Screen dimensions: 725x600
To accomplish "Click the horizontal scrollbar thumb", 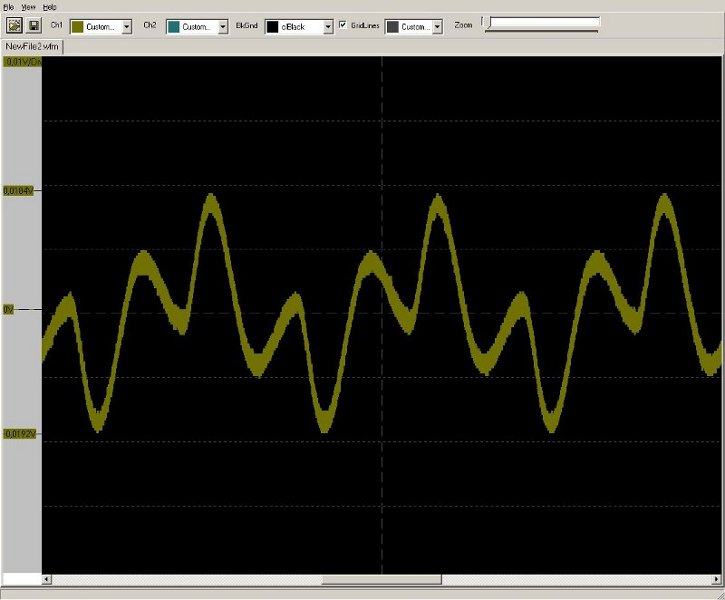I will coord(380,580).
